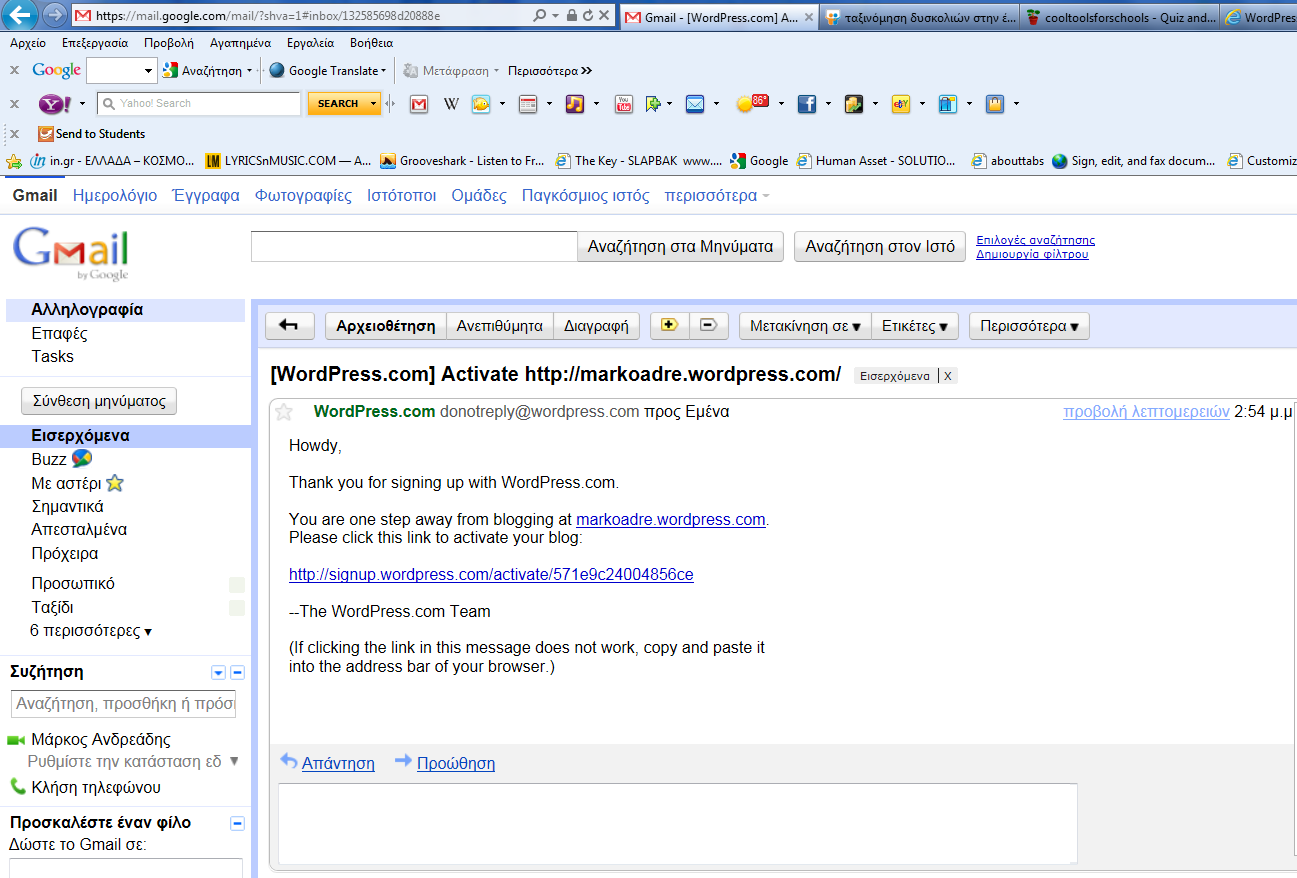Screen dimensions: 1297x878
Task: Open the Αγαπημένα menu
Action: [240, 43]
